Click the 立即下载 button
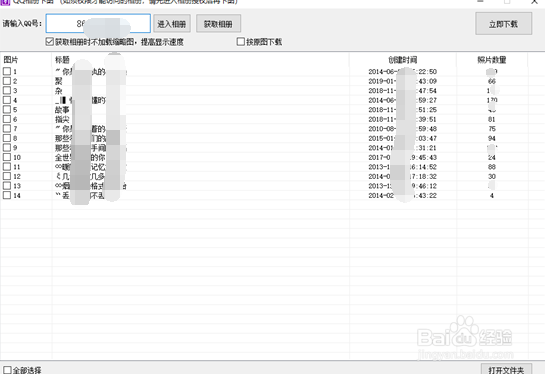Image resolution: width=545 pixels, height=374 pixels. point(504,24)
